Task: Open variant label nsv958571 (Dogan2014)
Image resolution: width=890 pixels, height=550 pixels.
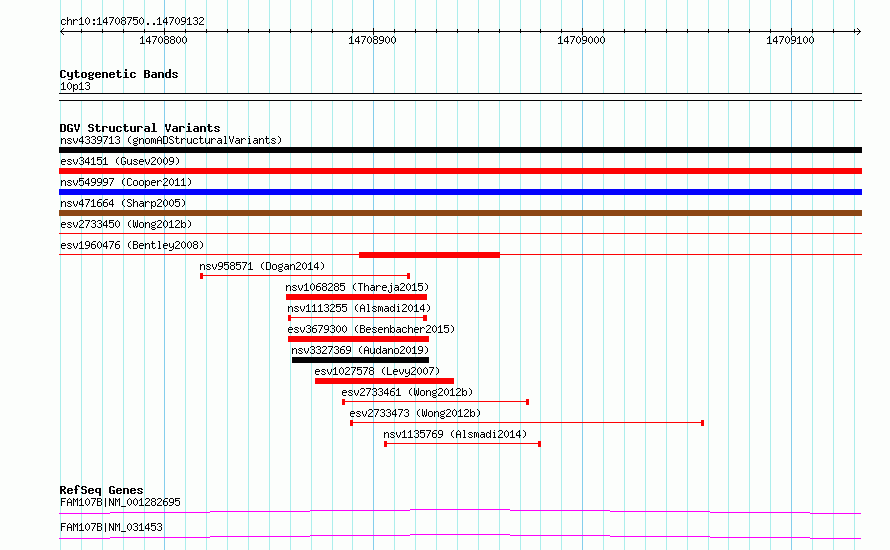Action: click(262, 266)
